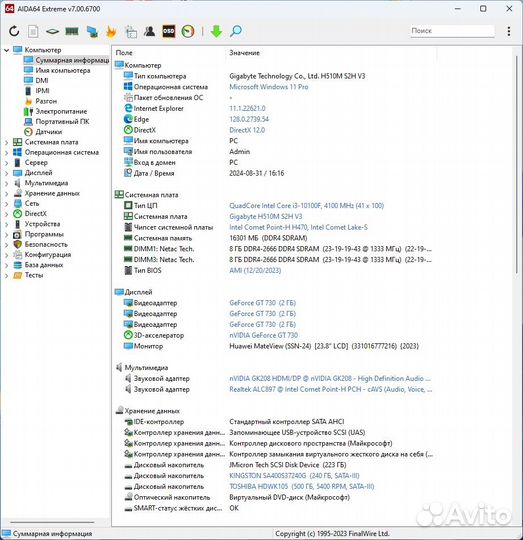This screenshot has width=523, height=540.
Task: Select the Разгон tree item
Action: [x=41, y=101]
